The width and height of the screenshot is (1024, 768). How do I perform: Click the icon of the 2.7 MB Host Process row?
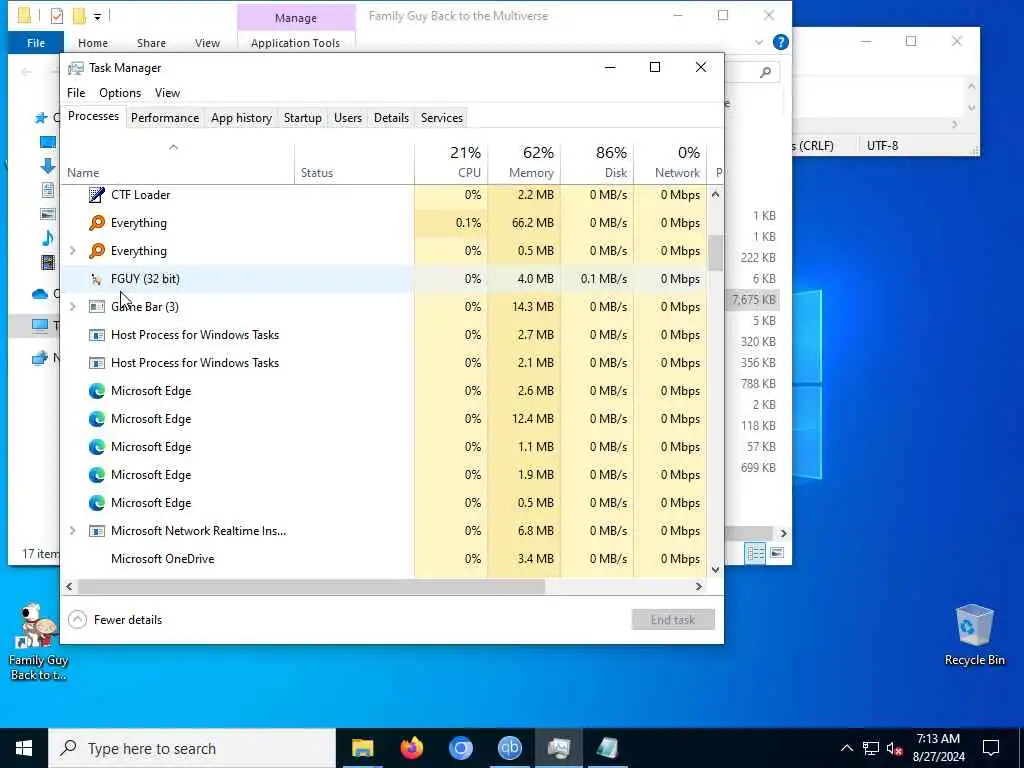coord(97,334)
